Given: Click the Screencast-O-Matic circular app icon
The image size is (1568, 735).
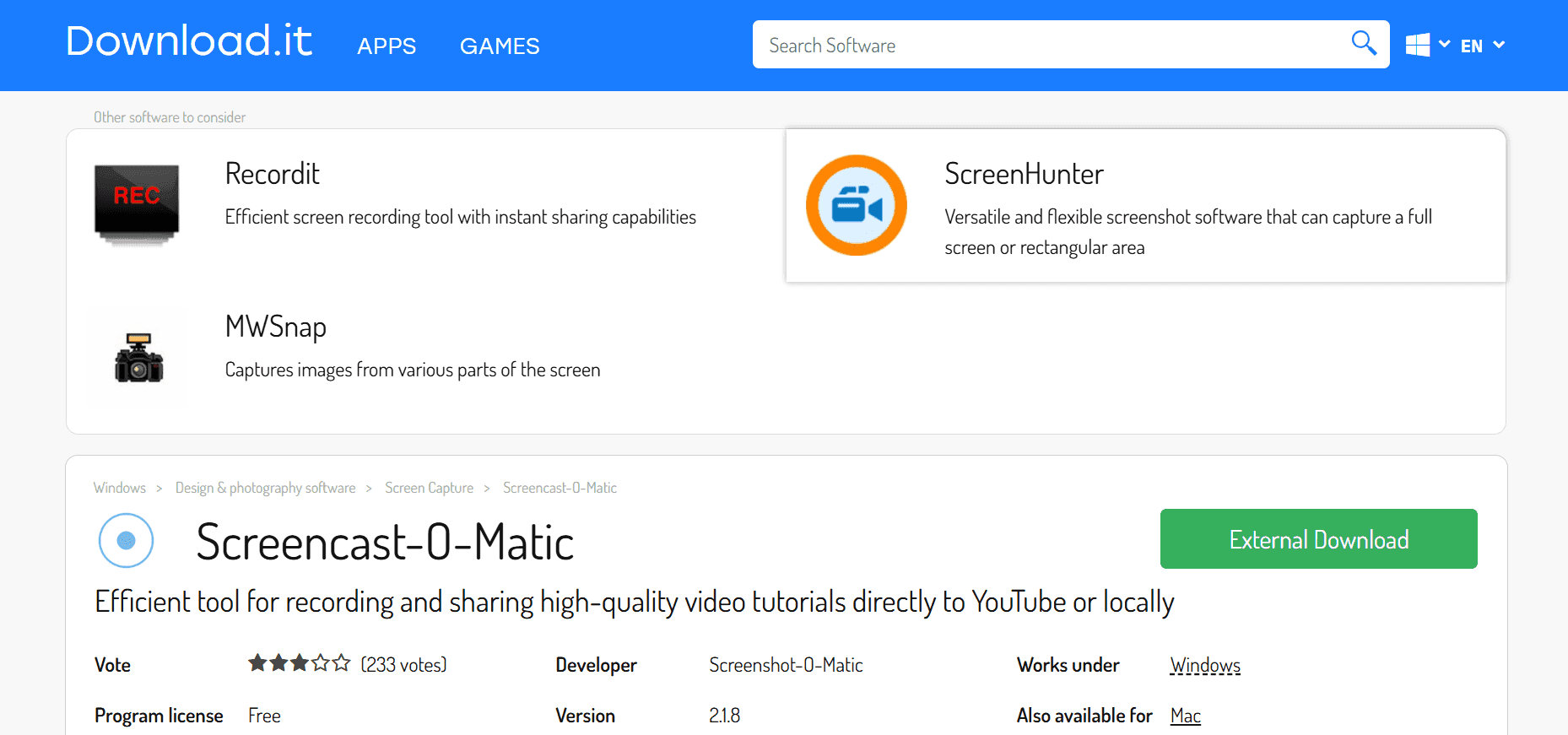Looking at the screenshot, I should pos(126,540).
